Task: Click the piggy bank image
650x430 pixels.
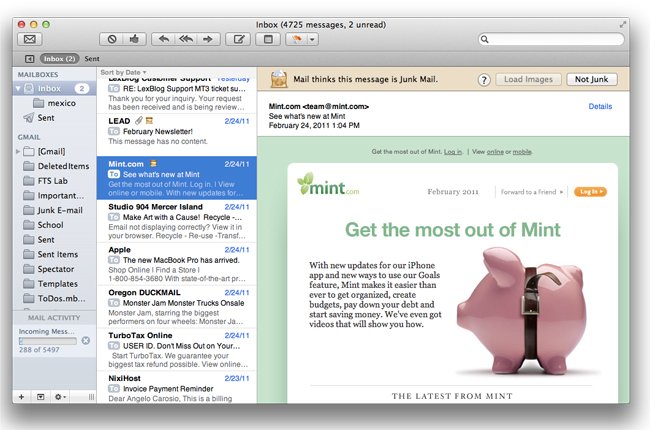Action: (521, 310)
